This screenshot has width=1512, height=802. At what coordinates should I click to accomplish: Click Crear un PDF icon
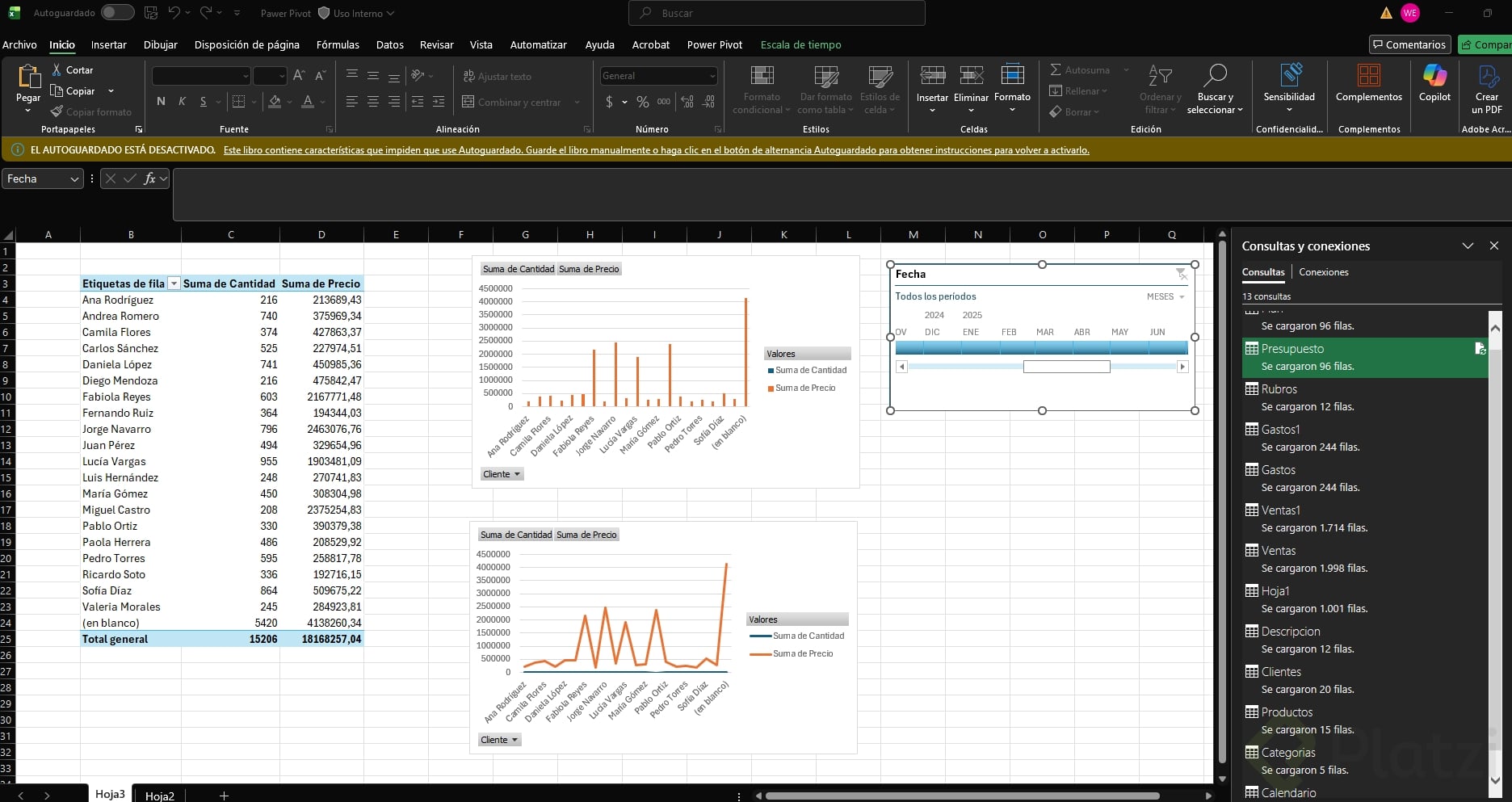1487,77
